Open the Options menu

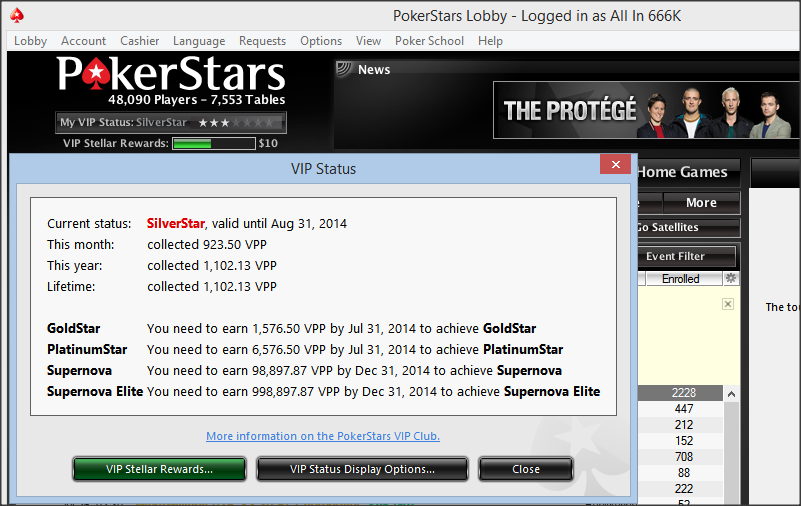pyautogui.click(x=321, y=41)
